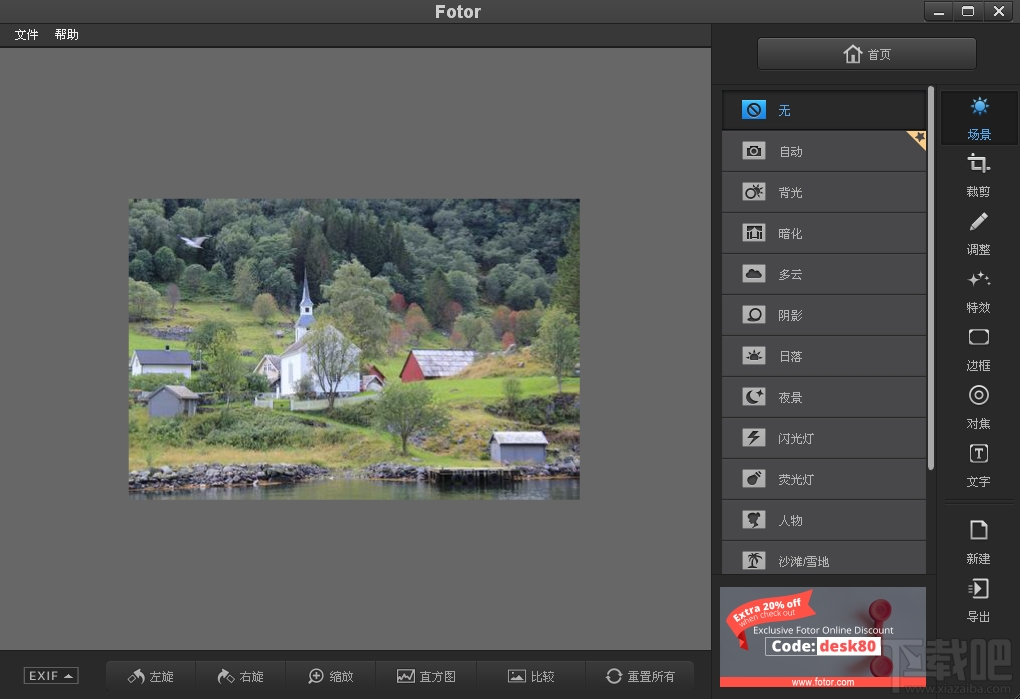
Task: Open the Fotor discount ad banner
Action: pos(823,637)
